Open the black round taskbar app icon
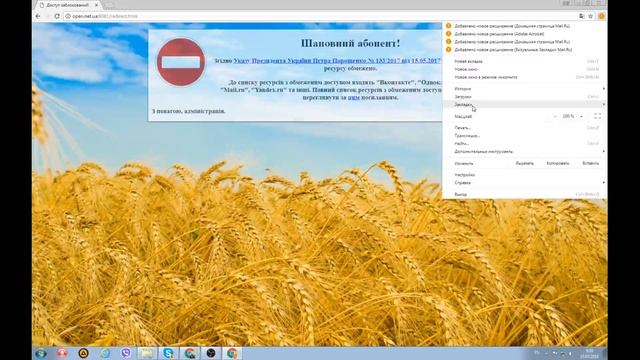The width and height of the screenshot is (640, 360). 211,353
